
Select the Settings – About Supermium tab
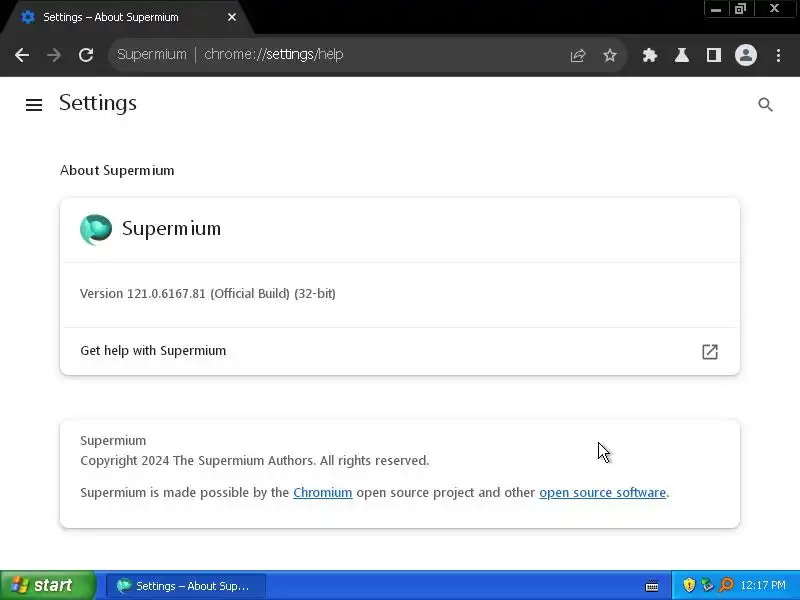(x=127, y=17)
